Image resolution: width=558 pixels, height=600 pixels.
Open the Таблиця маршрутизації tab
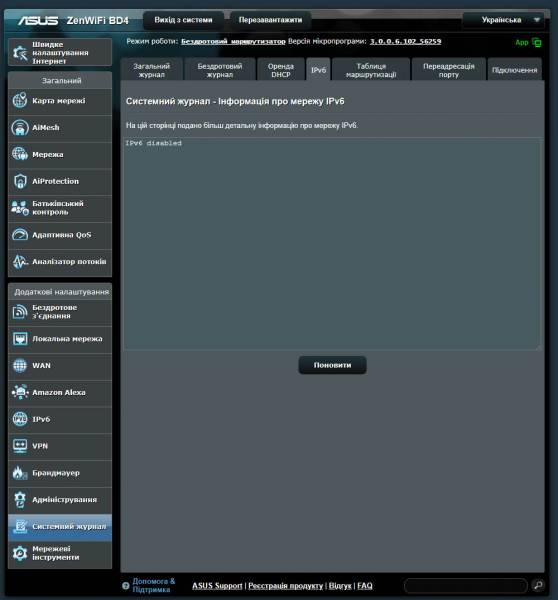pyautogui.click(x=371, y=70)
